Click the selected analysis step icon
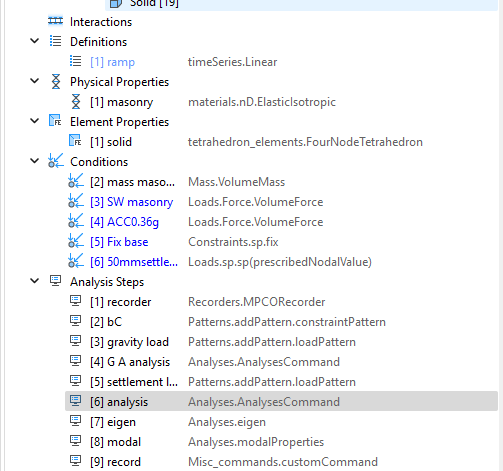 point(75,401)
